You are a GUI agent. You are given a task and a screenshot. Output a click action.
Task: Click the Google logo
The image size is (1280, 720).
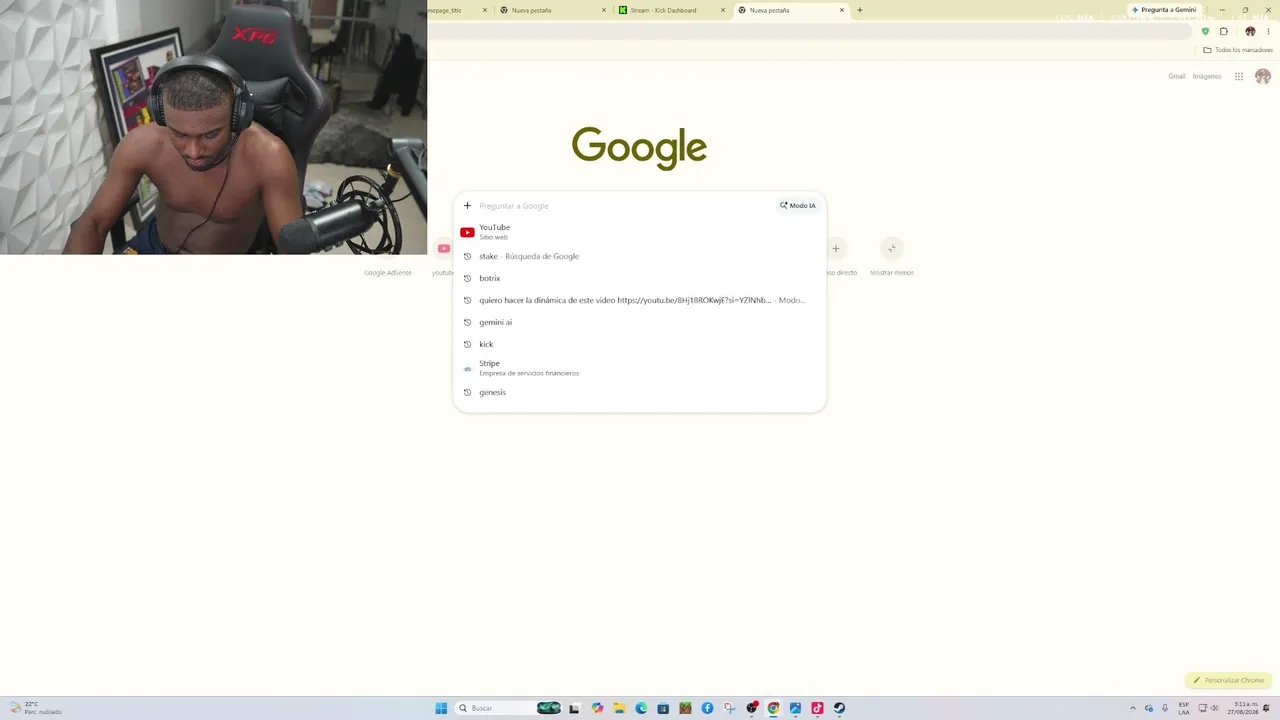click(x=639, y=148)
